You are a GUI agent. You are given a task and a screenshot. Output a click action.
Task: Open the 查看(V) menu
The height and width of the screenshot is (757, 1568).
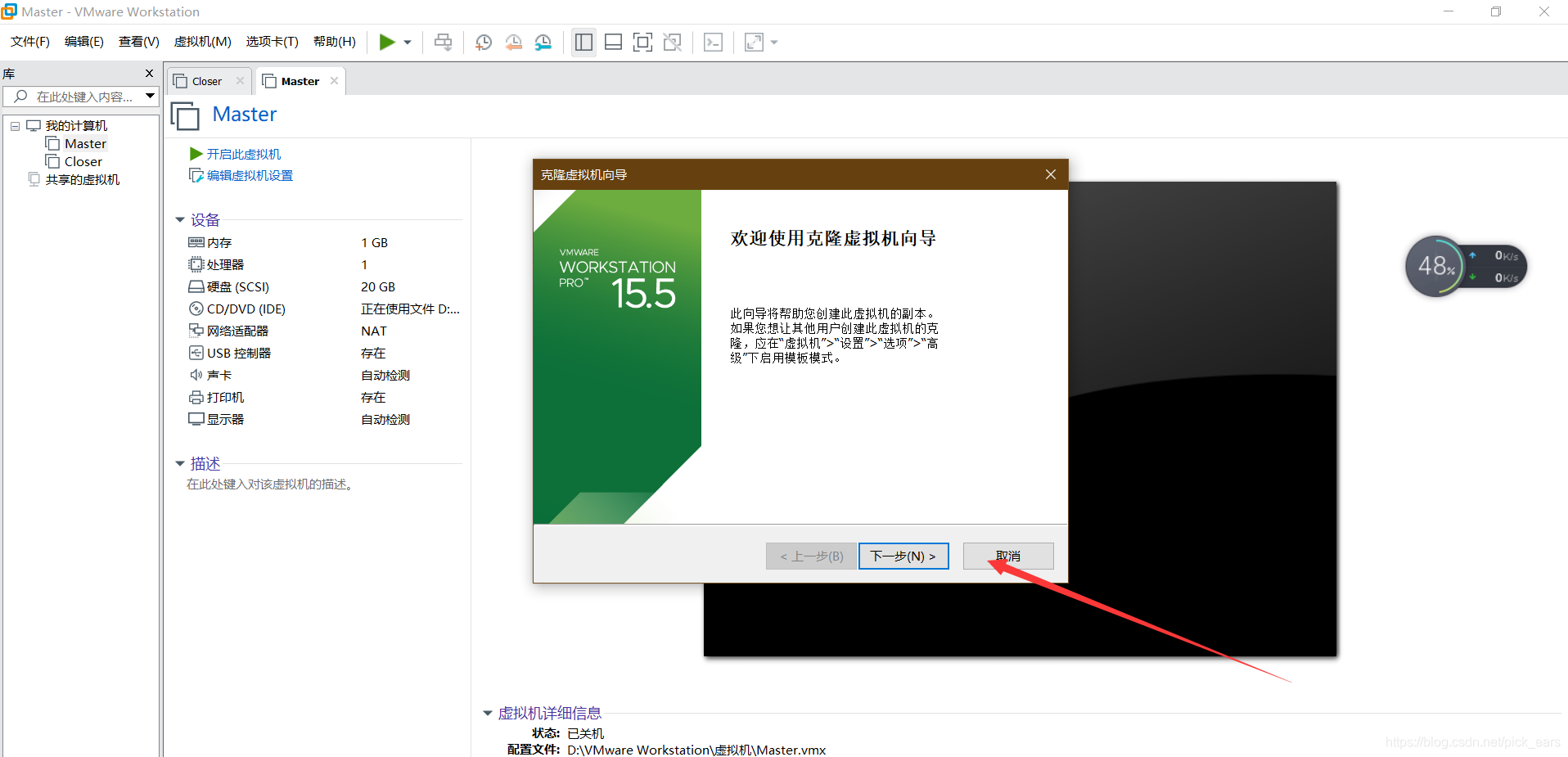139,42
